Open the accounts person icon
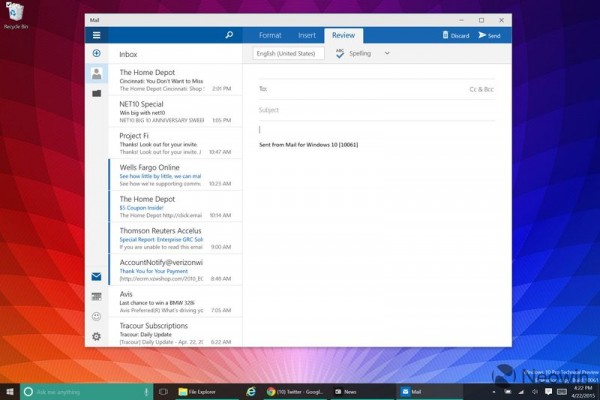Viewport: 600px width, 400px height. point(97,73)
